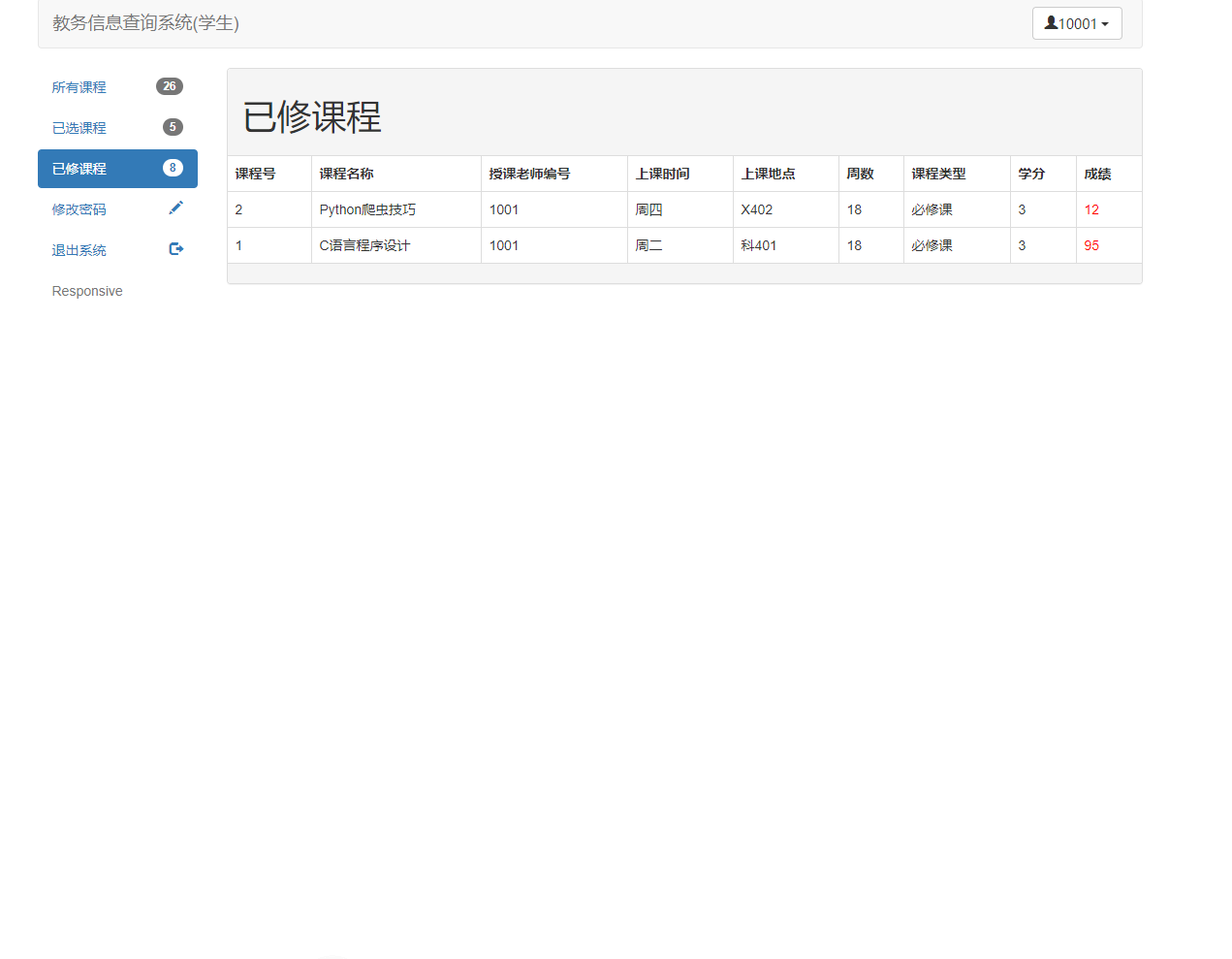
Task: Expand the Responsive sidebar entry
Action: [x=87, y=290]
